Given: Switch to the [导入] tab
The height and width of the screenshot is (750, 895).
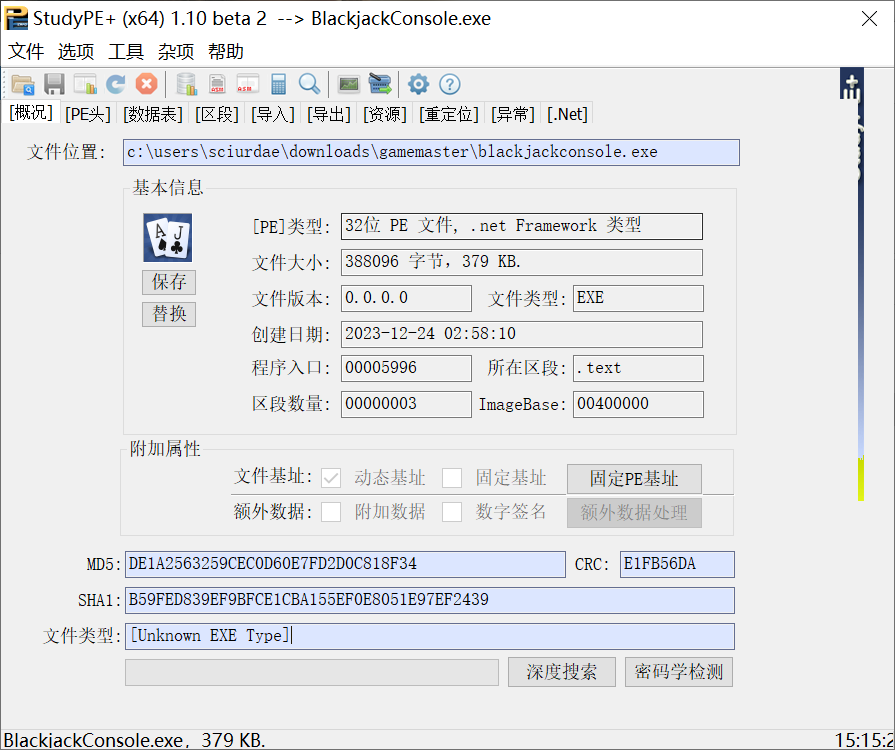Looking at the screenshot, I should point(273,114).
